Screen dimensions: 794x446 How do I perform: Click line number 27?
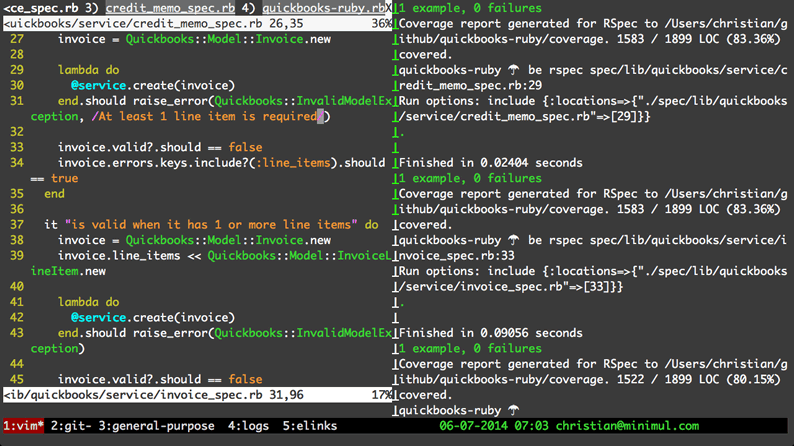coord(17,39)
